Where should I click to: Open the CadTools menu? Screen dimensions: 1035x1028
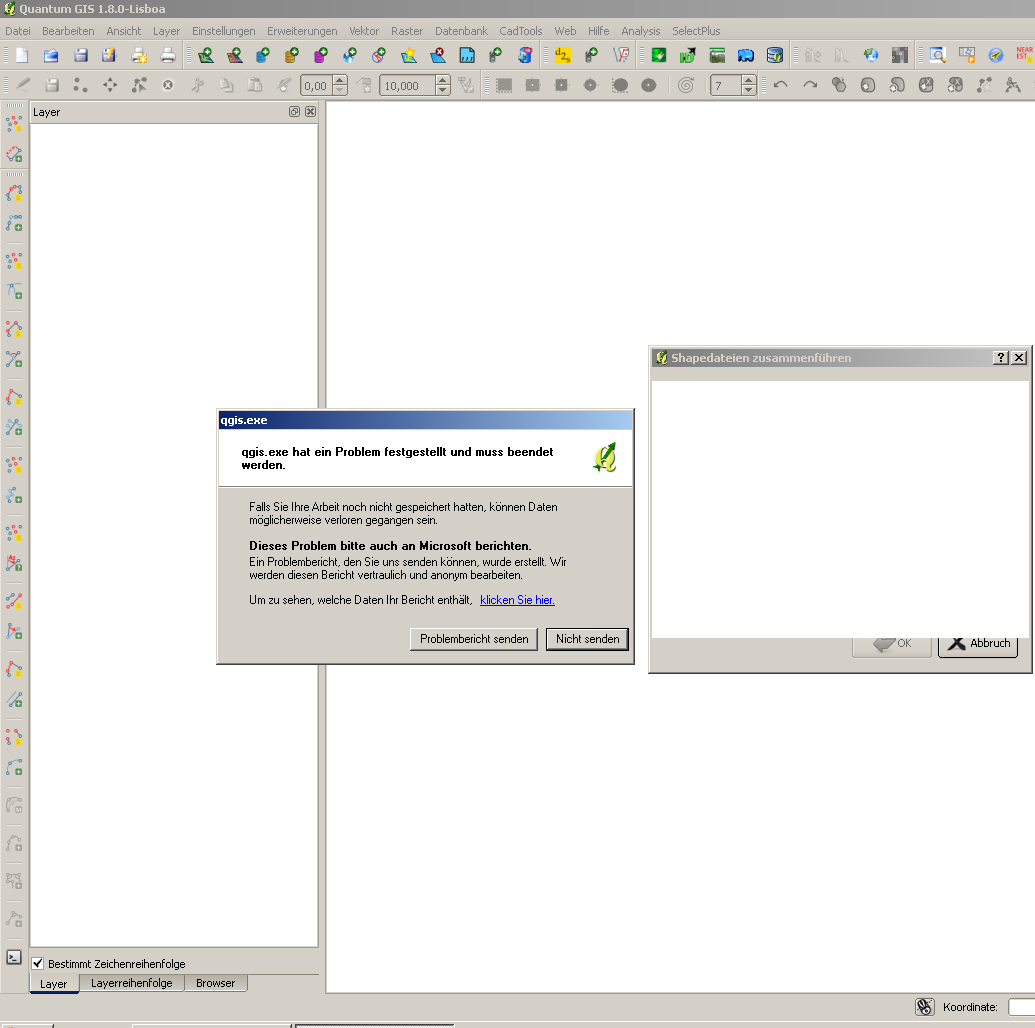pyautogui.click(x=521, y=31)
